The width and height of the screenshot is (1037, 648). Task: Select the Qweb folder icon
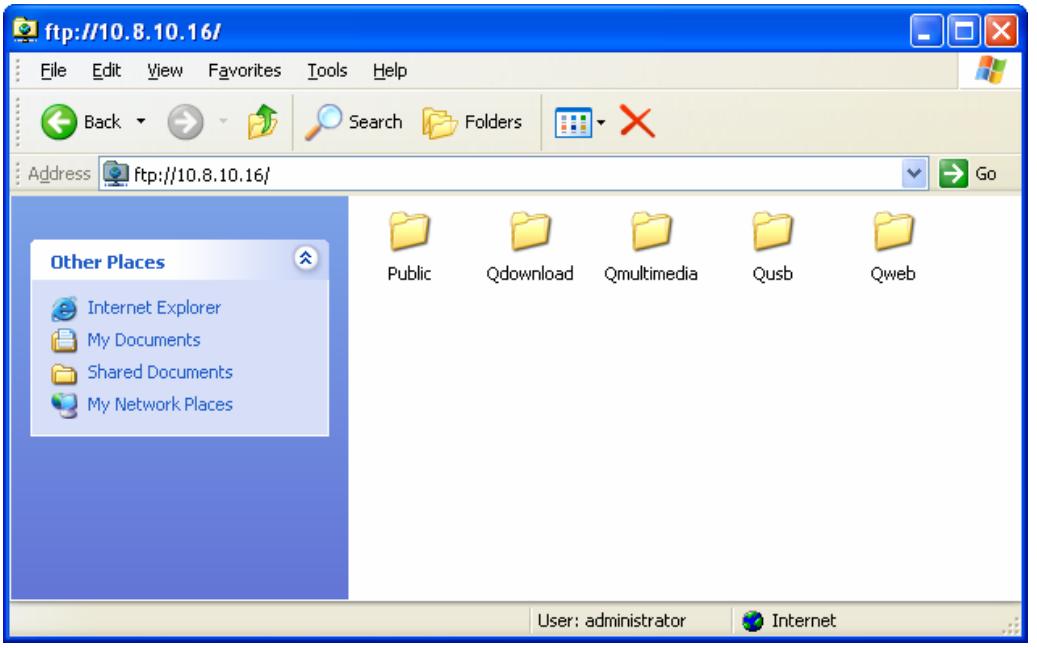pos(893,231)
